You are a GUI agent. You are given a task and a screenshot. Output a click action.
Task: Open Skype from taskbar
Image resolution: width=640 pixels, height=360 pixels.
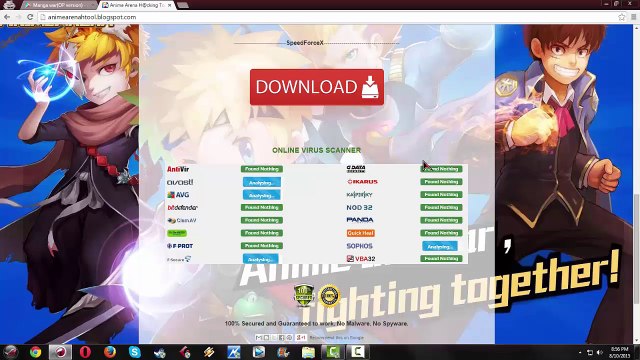point(134,352)
